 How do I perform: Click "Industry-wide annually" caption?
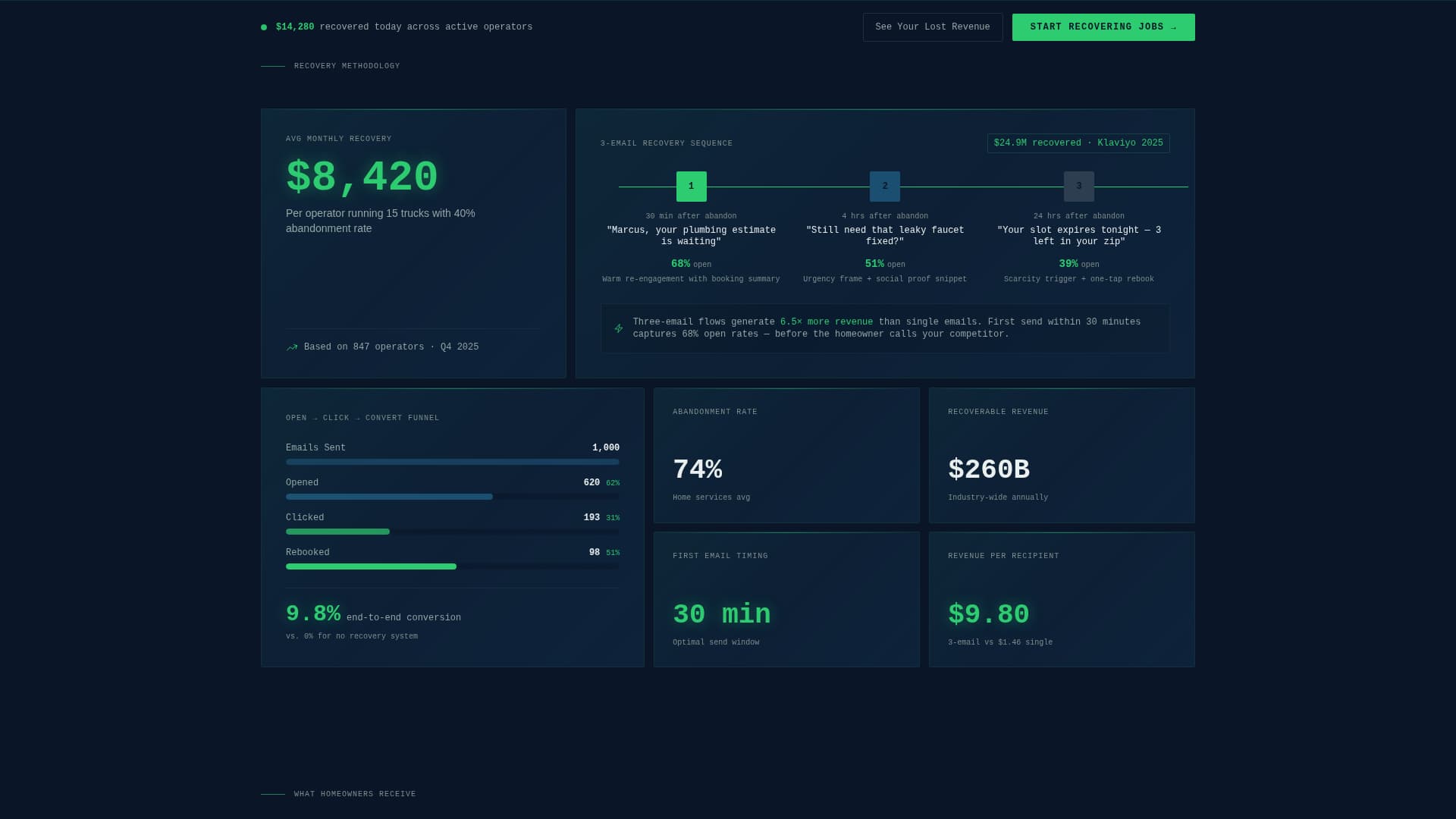click(998, 497)
